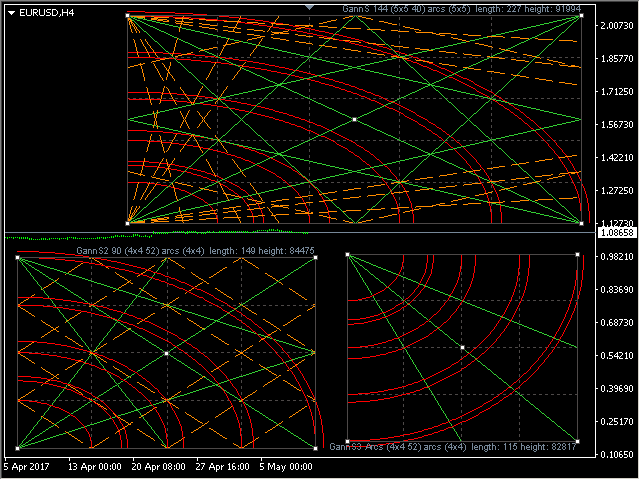Click price axis value 0.54210

617,356
